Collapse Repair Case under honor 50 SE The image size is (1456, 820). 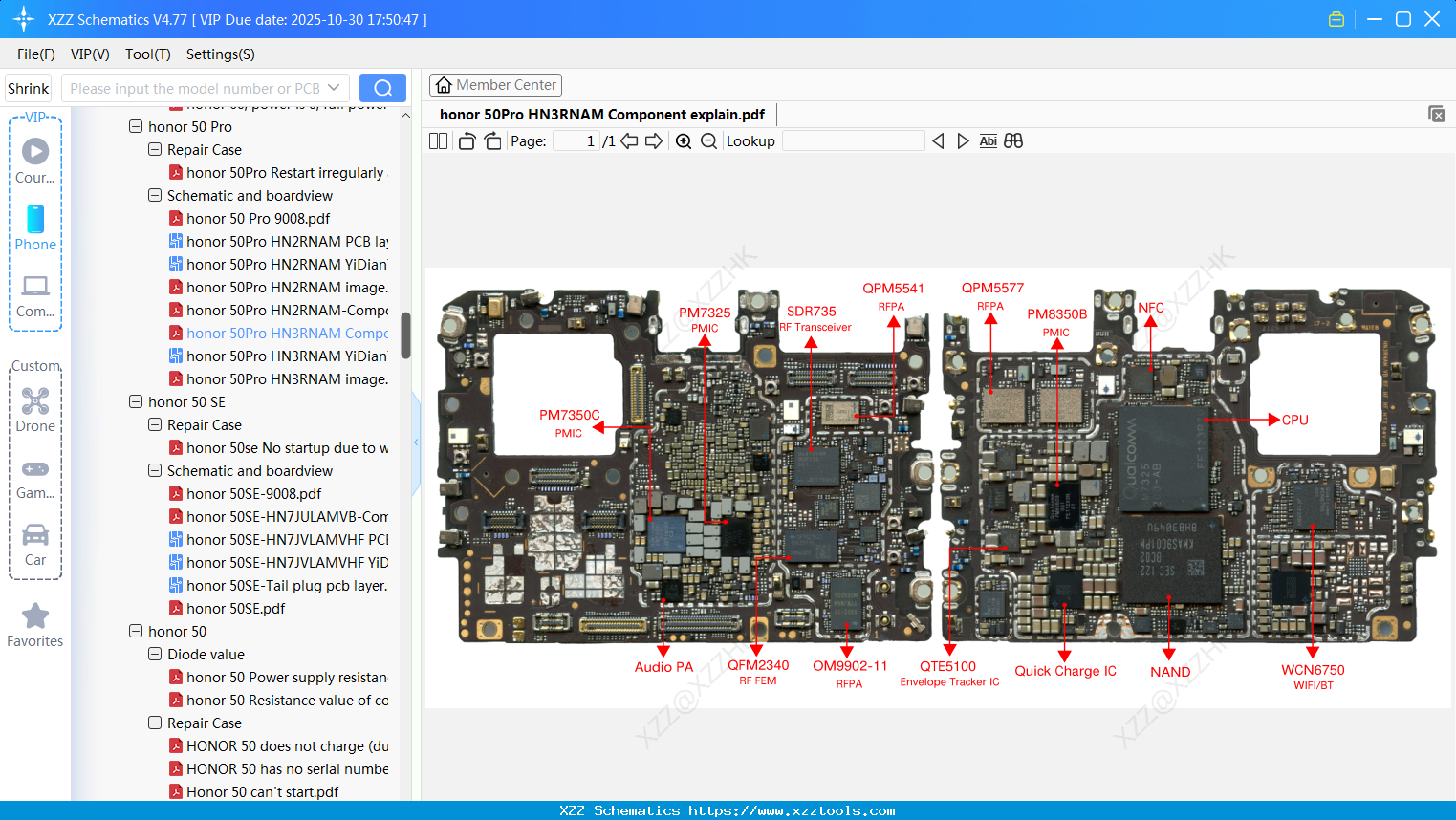click(x=155, y=424)
